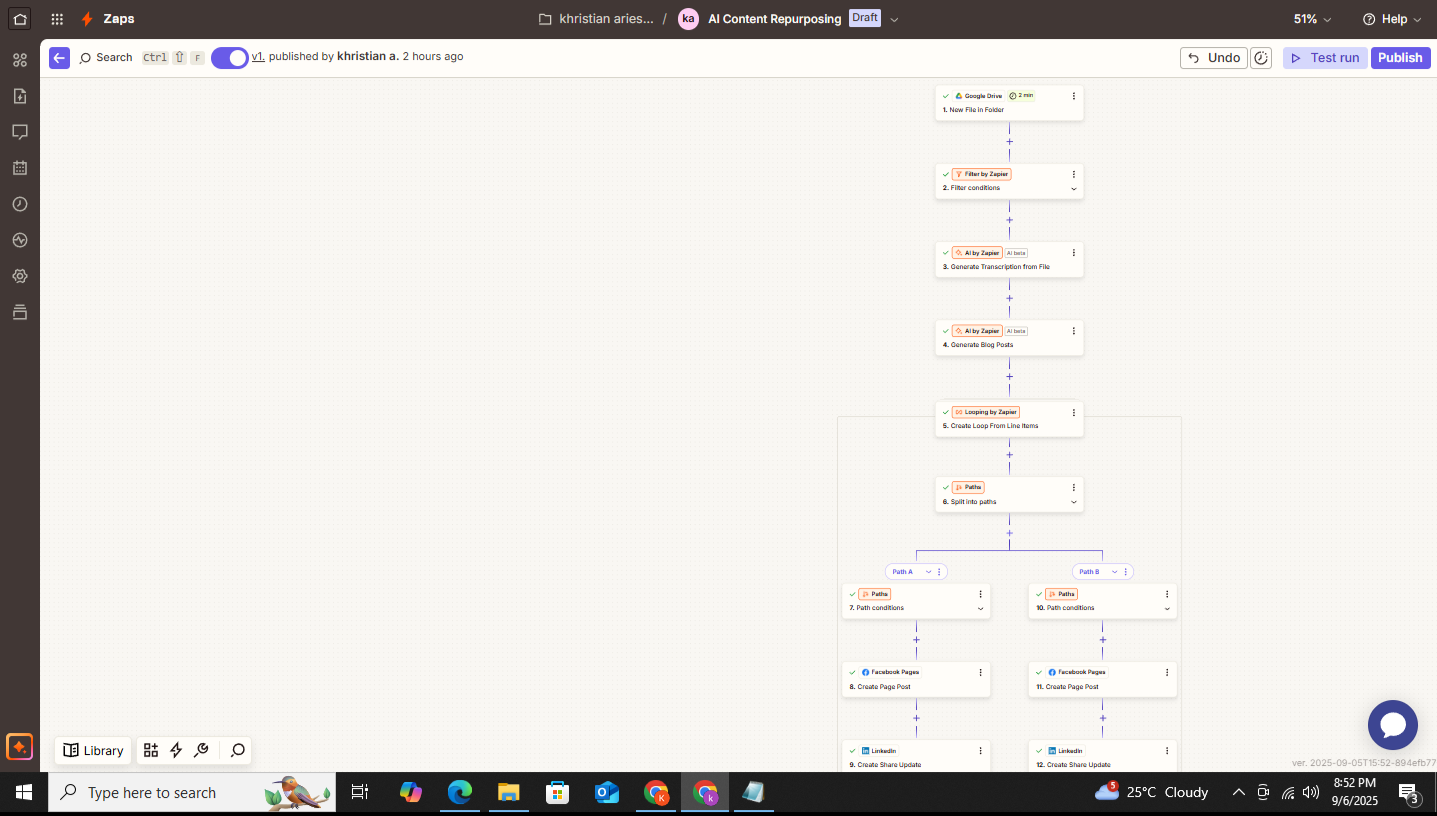Click the Zaps title in the header
Image resolution: width=1437 pixels, height=816 pixels.
point(119,19)
